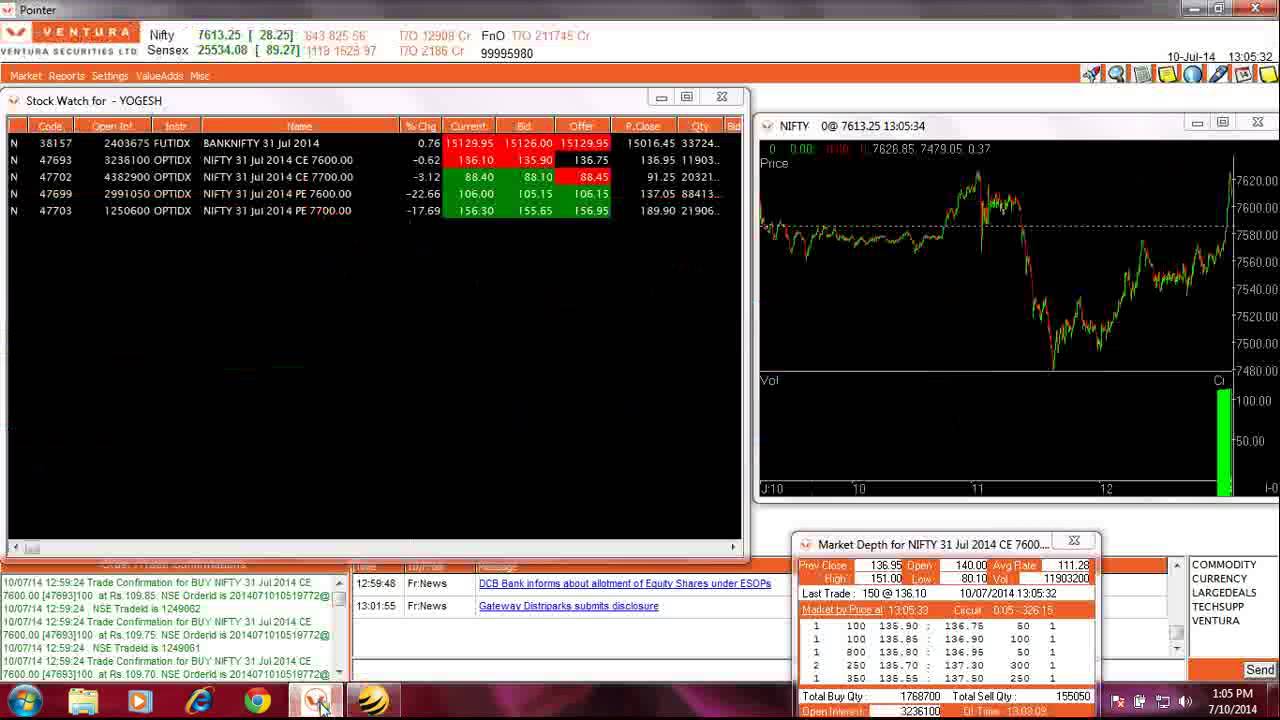Launch Internet Explorer from the taskbar
This screenshot has width=1280, height=720.
199,701
